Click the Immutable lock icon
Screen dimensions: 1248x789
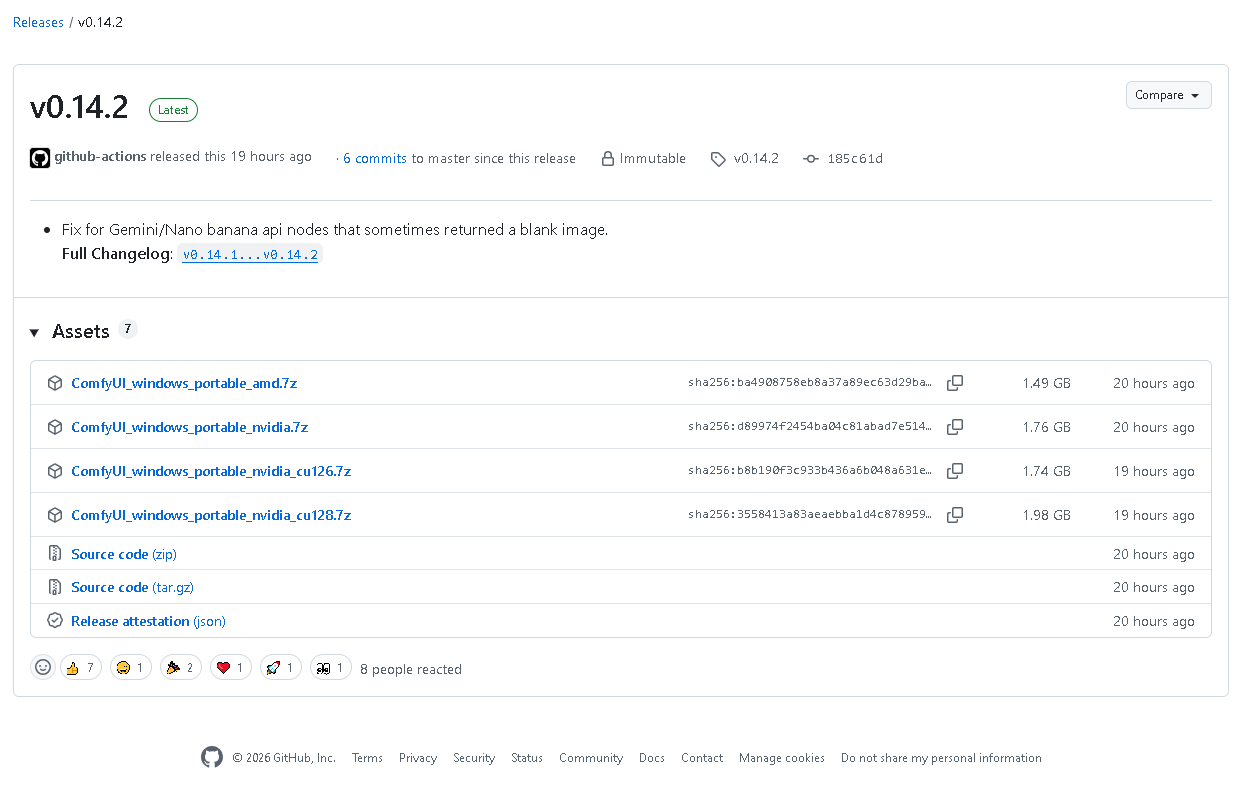(607, 158)
